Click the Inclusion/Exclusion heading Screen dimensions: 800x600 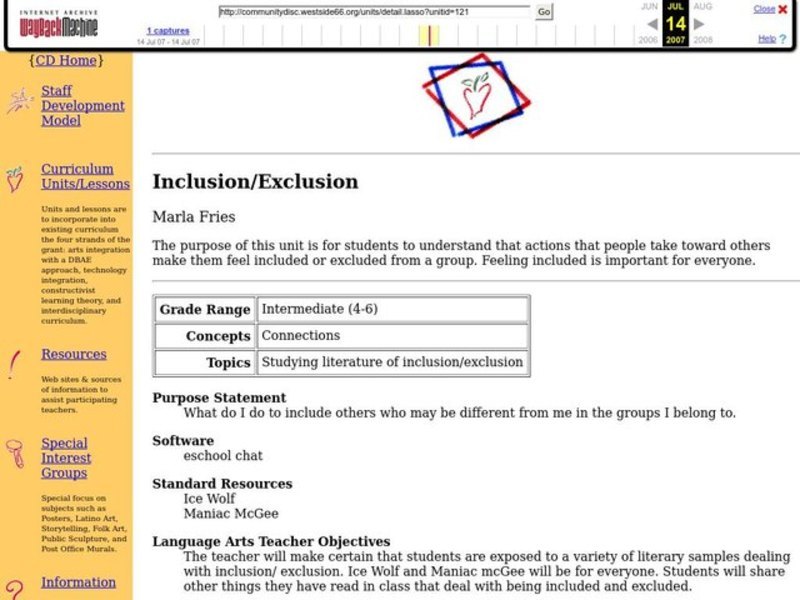click(255, 182)
